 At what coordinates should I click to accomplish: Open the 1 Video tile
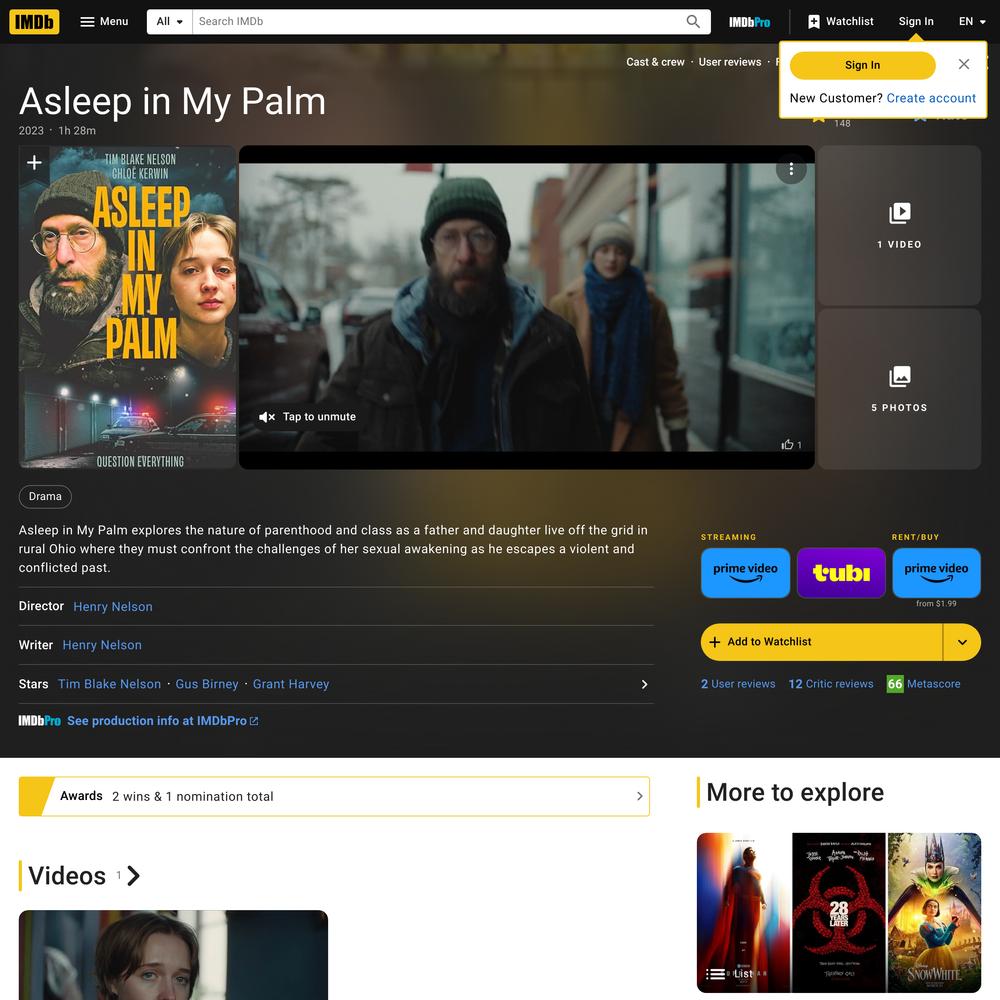(x=899, y=225)
